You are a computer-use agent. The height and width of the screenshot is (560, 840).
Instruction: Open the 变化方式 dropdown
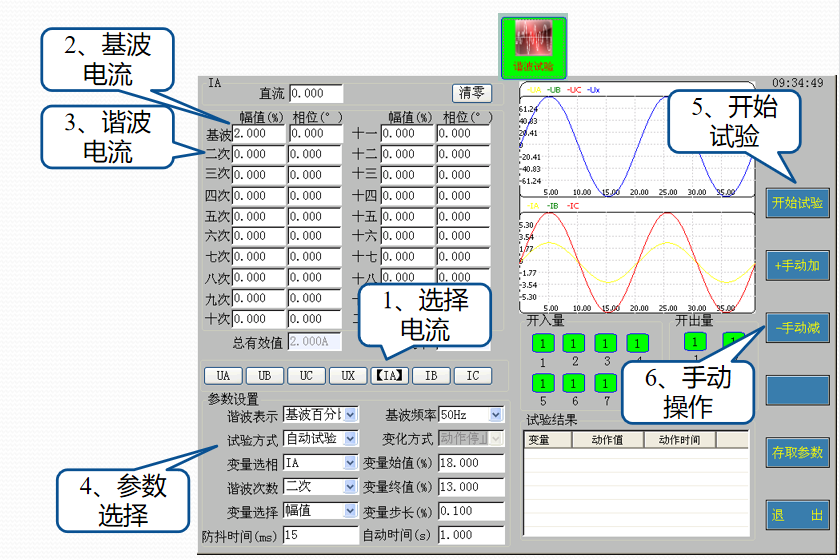tap(471, 438)
